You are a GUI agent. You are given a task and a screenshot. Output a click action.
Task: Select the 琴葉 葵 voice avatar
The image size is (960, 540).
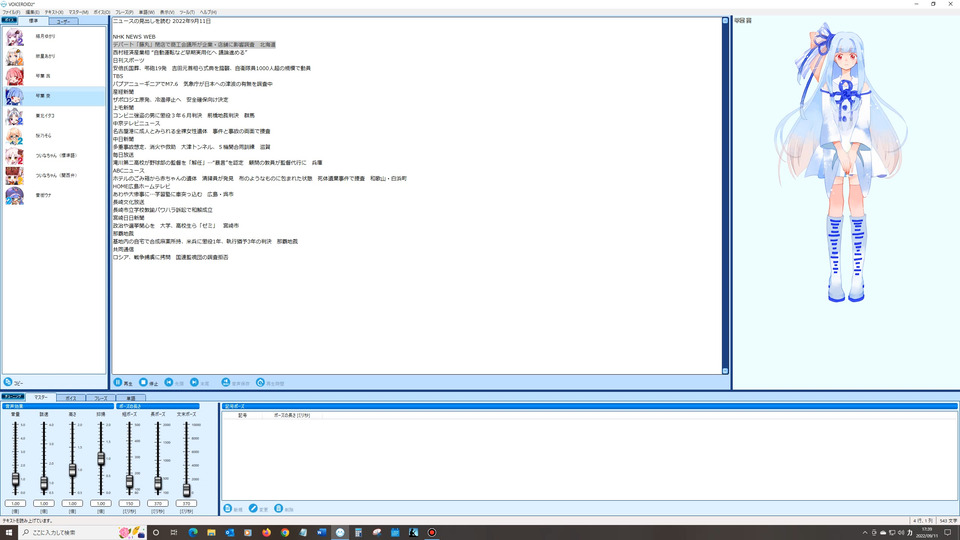tap(15, 96)
